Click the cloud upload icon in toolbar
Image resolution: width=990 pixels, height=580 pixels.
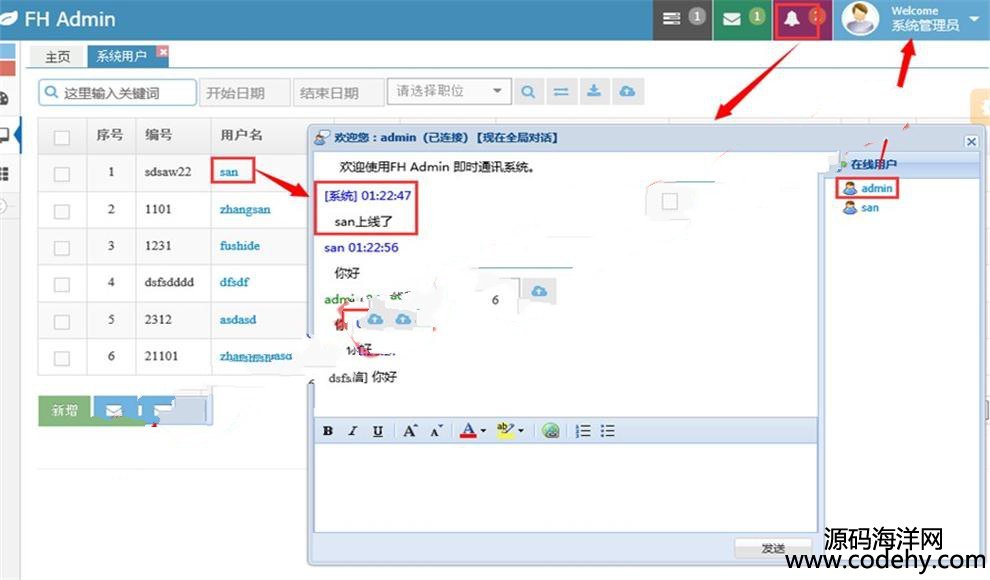click(x=627, y=92)
